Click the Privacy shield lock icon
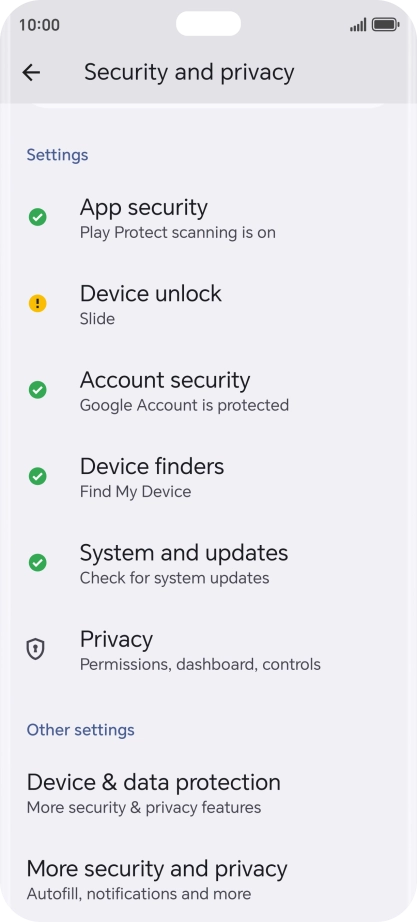The image size is (417, 922). coord(36,649)
